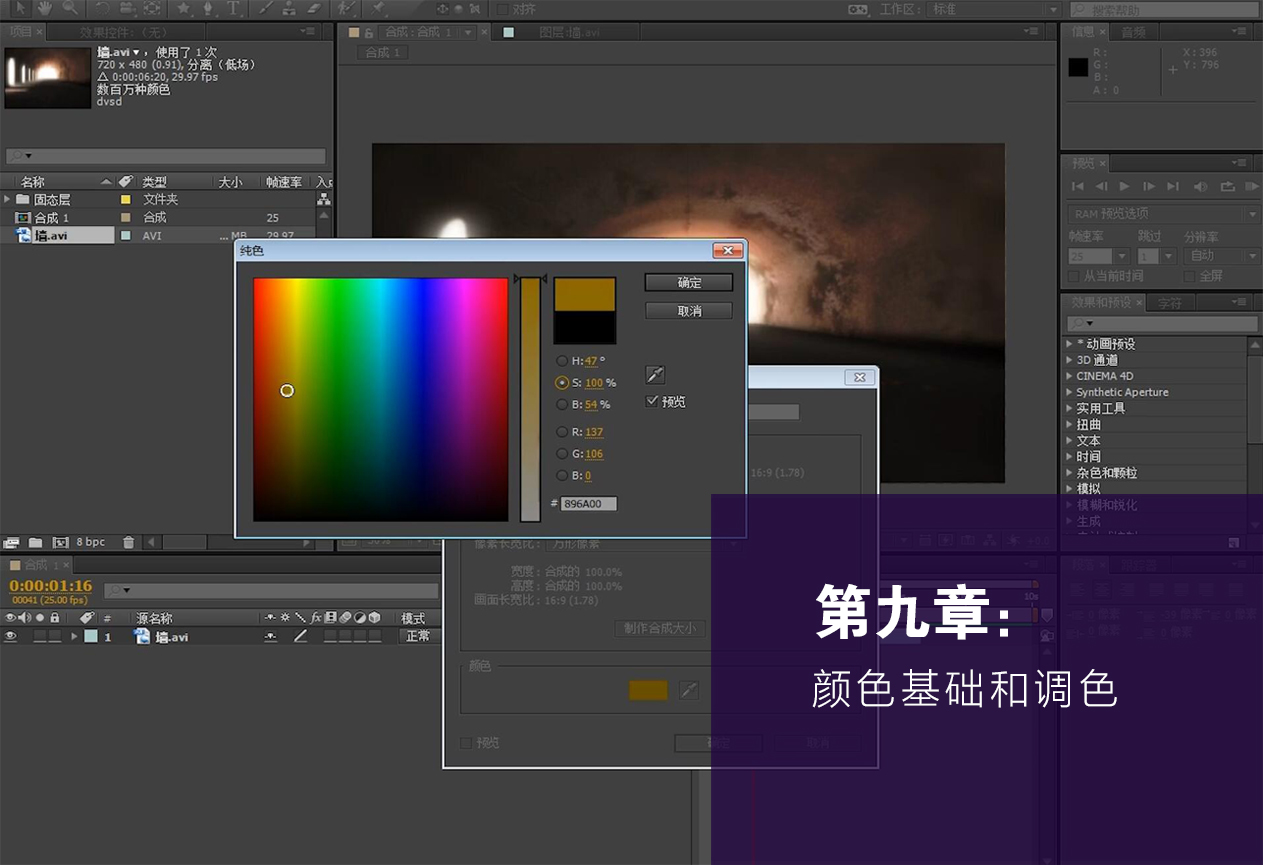Click 取消 in the color picker dialog
Viewport: 1263px width, 865px height.
pos(689,311)
